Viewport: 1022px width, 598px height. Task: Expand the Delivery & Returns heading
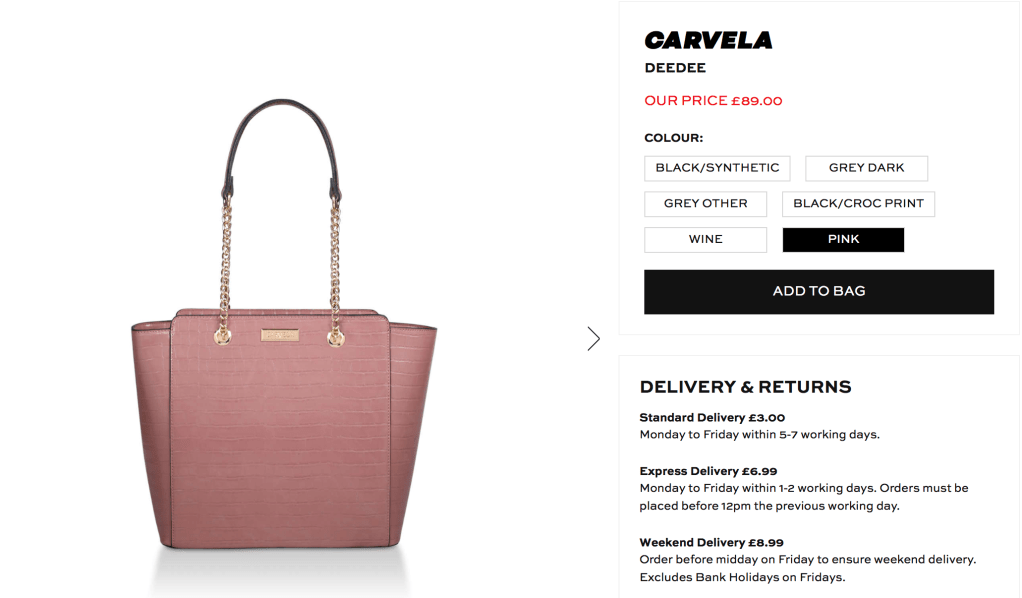745,387
